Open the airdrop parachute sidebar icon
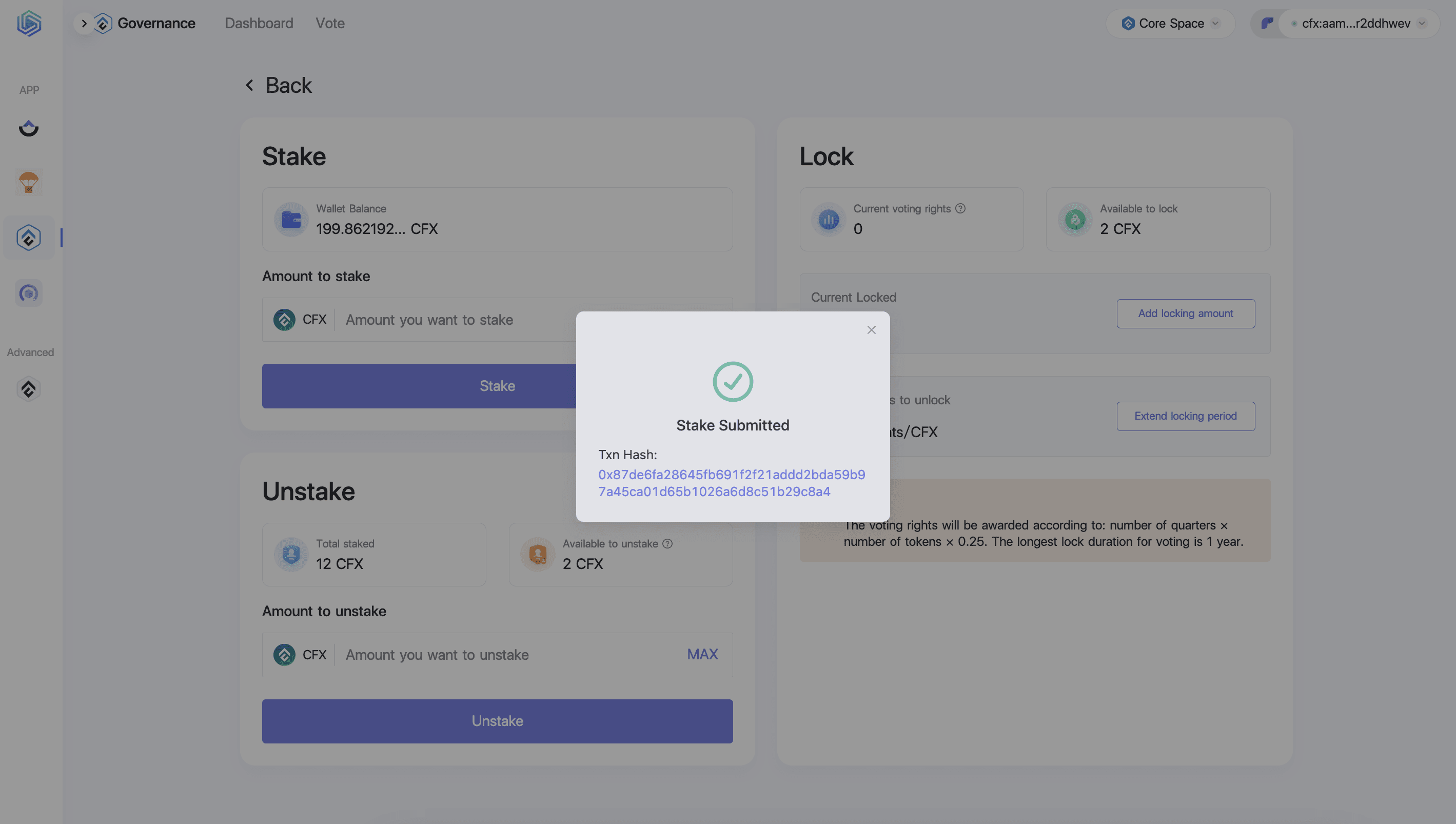This screenshot has width=1456, height=824. (29, 183)
